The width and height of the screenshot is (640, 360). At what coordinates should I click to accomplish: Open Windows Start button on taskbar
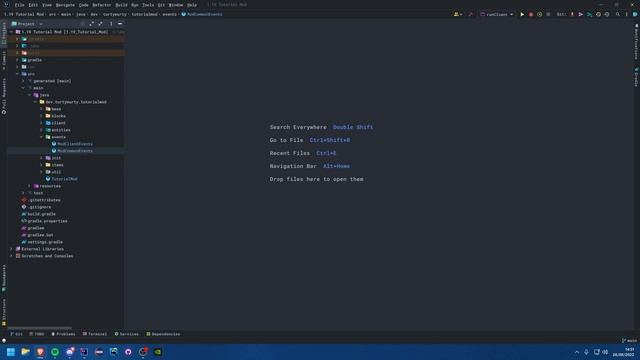click(x=11, y=352)
